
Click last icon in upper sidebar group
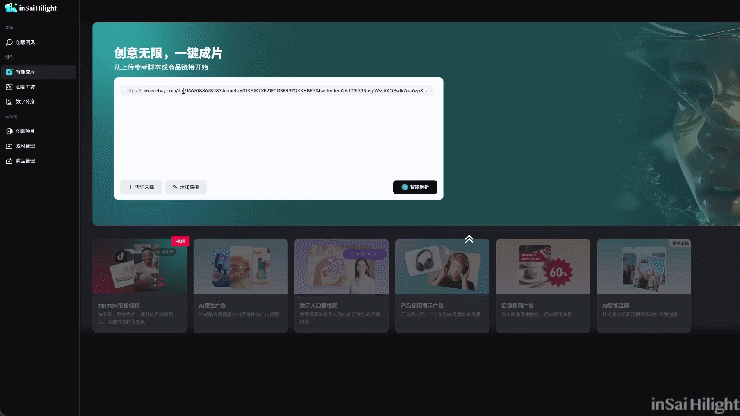9,101
